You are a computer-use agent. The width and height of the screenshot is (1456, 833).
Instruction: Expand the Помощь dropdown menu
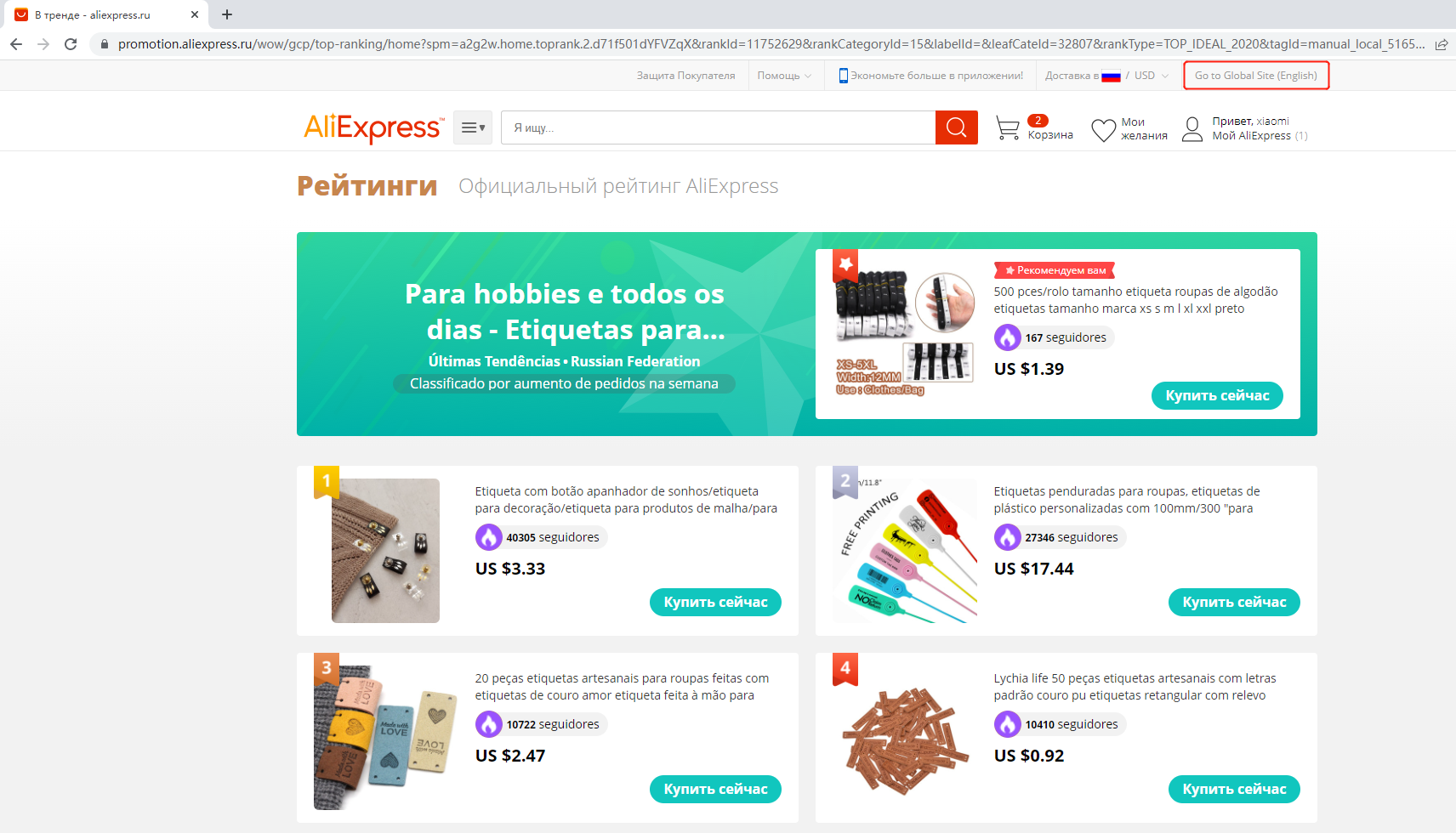784,76
